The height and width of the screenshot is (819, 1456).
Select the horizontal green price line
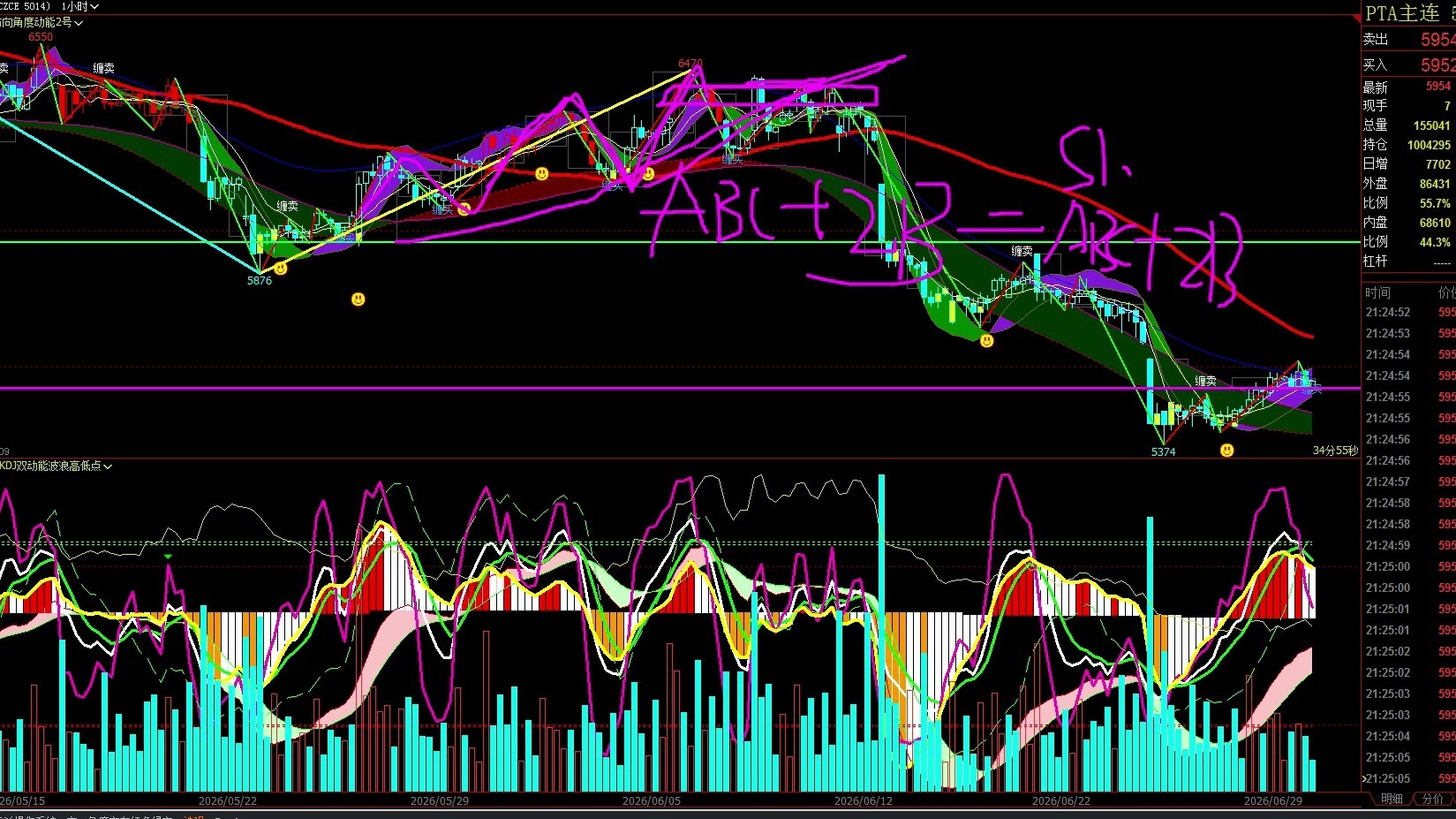[680, 241]
